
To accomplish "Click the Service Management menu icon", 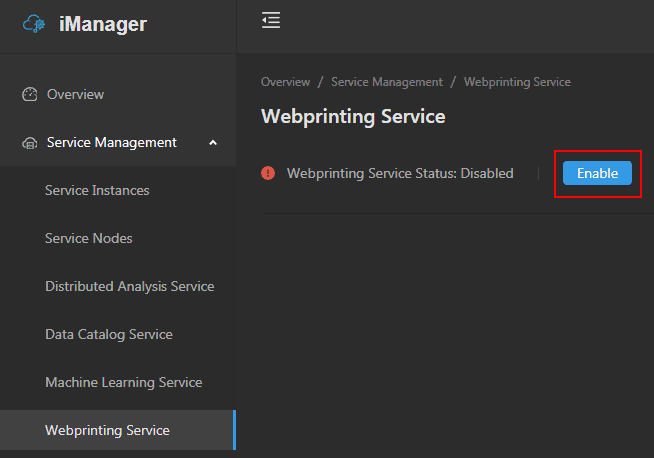I will pyautogui.click(x=29, y=143).
